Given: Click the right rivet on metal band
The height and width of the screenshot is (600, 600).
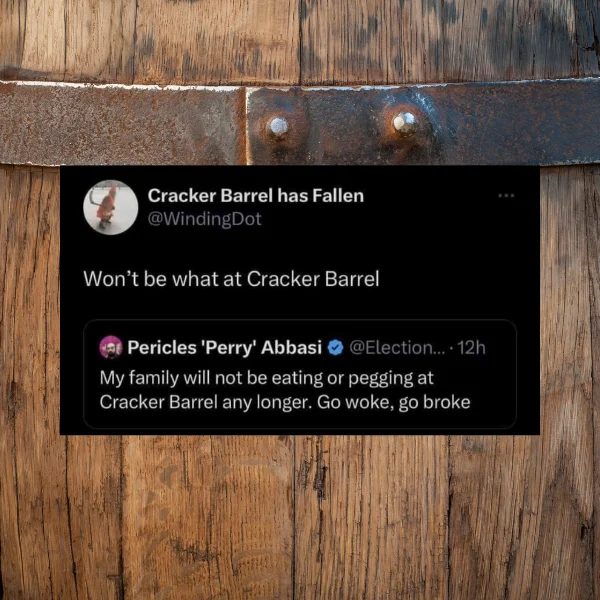Looking at the screenshot, I should click(405, 124).
